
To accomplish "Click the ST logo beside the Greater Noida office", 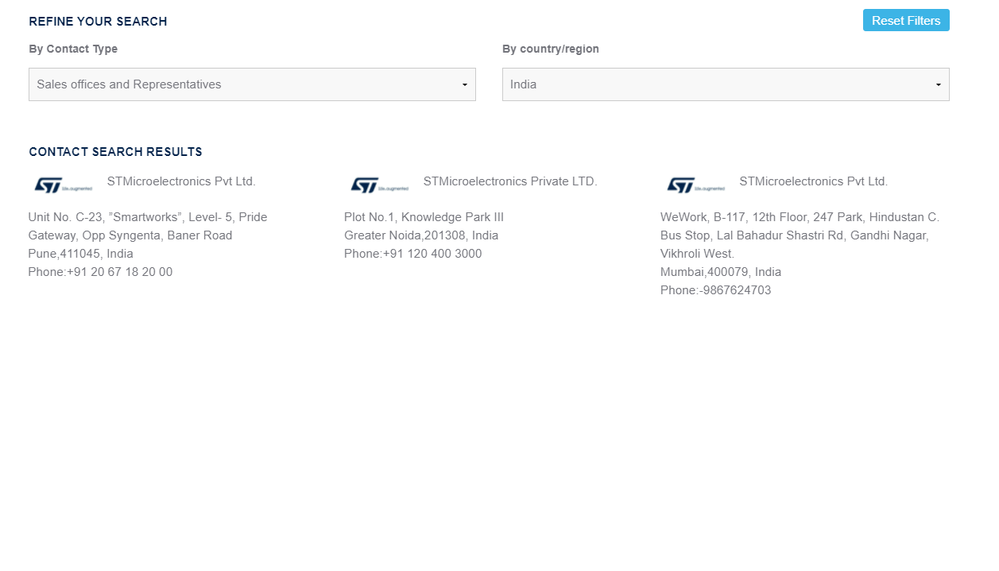I will click(379, 185).
